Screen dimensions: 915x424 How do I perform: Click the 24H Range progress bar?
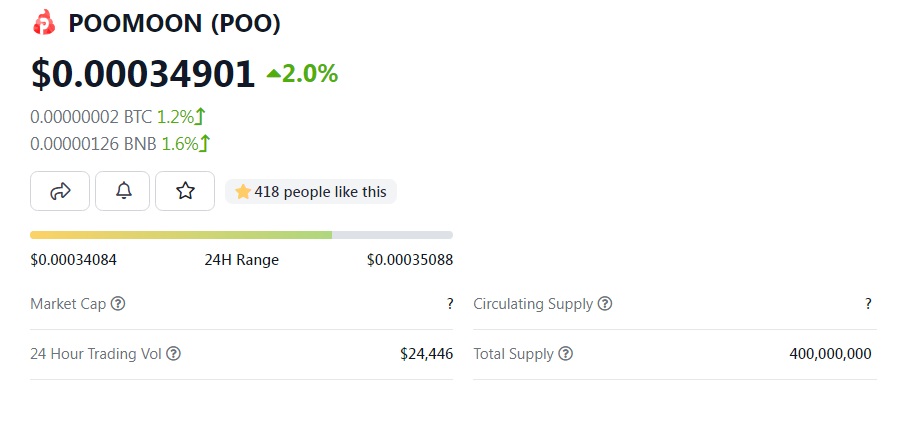[241, 235]
